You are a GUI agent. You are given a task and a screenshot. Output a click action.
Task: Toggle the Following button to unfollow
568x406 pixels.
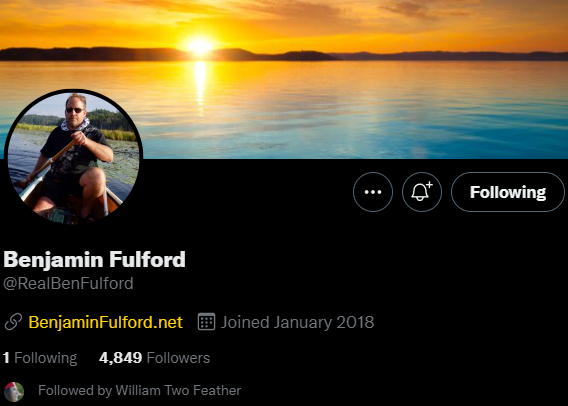pyautogui.click(x=508, y=192)
